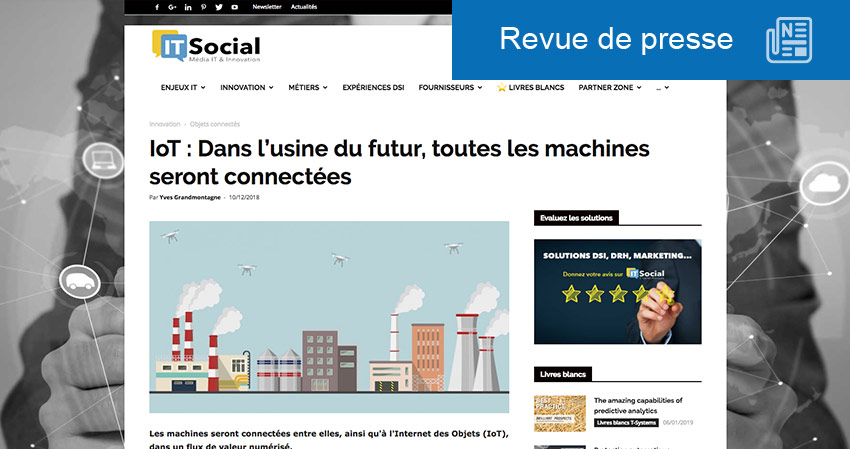The height and width of the screenshot is (449, 850).
Task: Click the Objets connectés breadcrumb
Action: click(x=215, y=124)
